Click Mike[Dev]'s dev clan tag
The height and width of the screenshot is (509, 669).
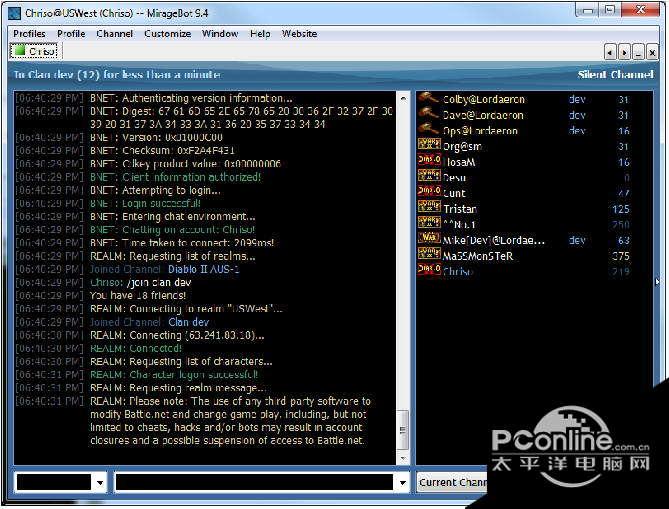(577, 241)
